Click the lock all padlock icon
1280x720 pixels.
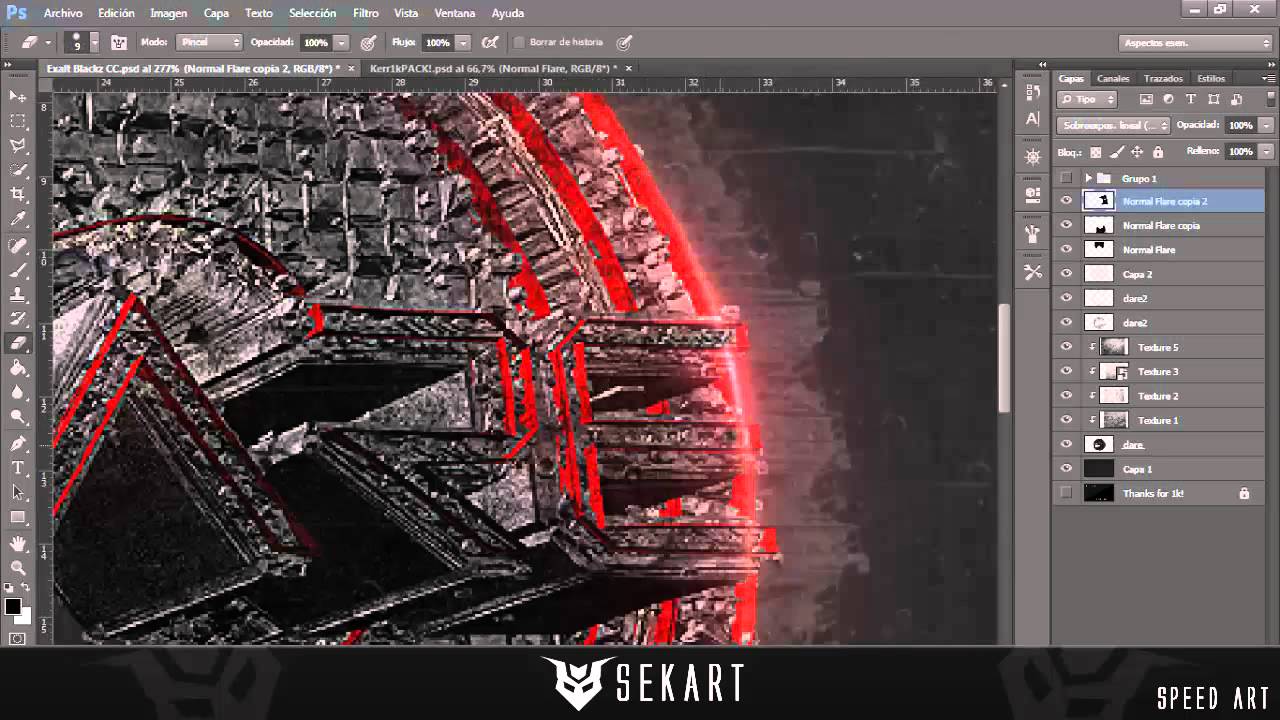pos(1158,152)
